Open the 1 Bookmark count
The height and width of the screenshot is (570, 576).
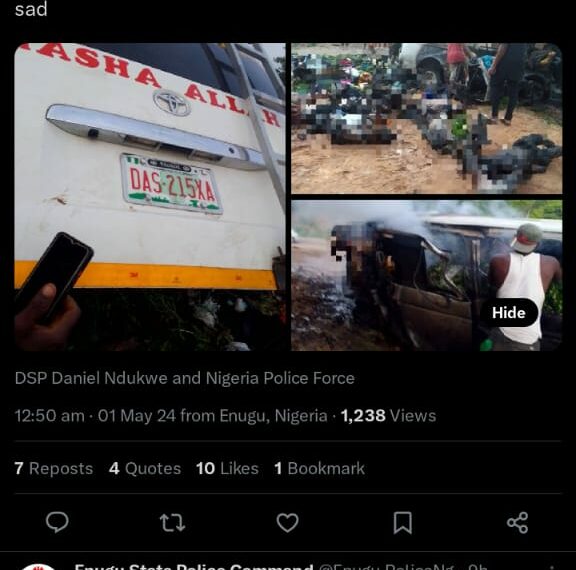click(x=320, y=468)
